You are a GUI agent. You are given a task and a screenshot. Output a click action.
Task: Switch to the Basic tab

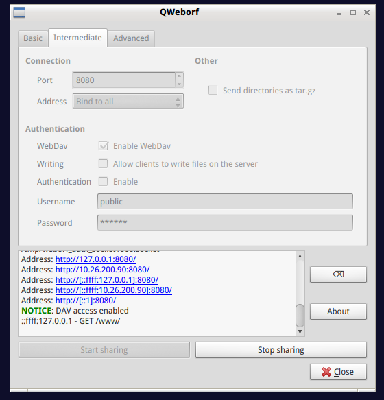coord(33,38)
